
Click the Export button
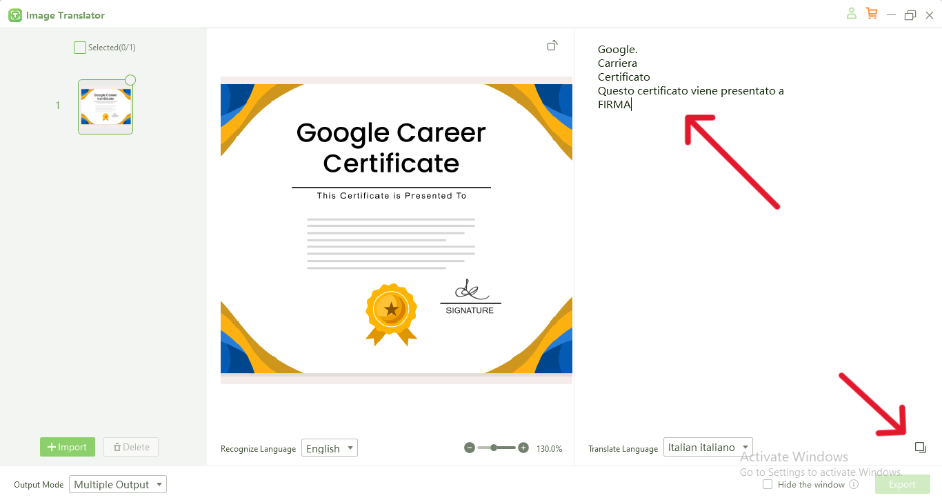pyautogui.click(x=901, y=484)
